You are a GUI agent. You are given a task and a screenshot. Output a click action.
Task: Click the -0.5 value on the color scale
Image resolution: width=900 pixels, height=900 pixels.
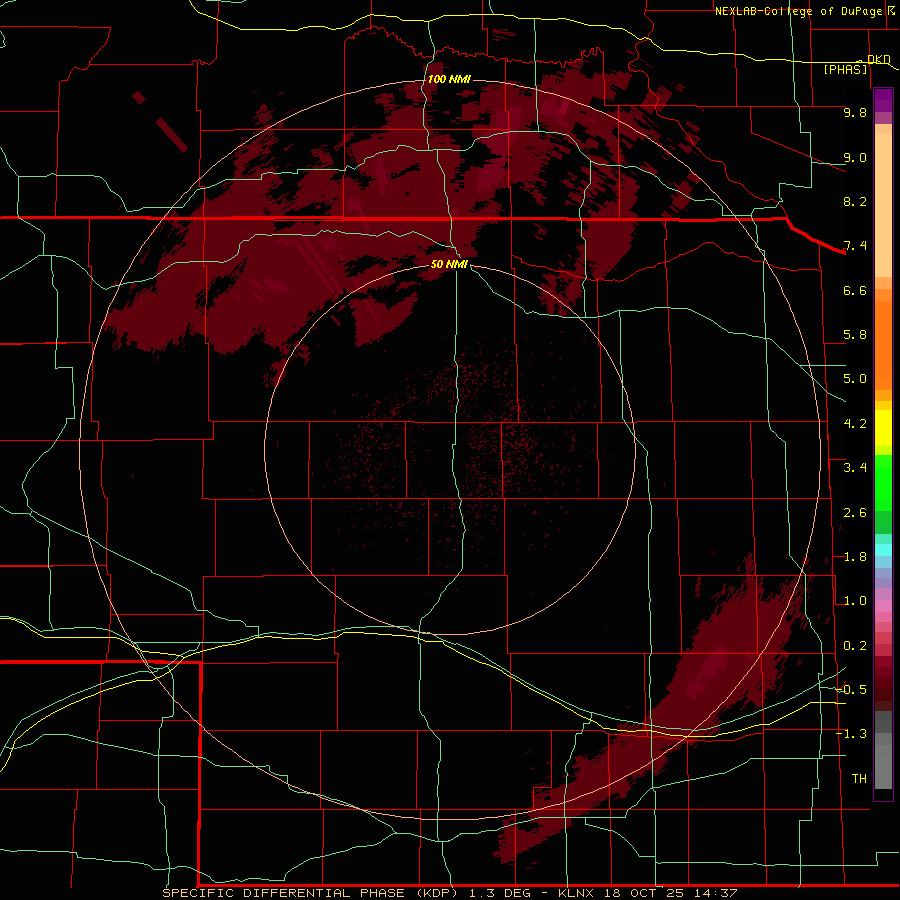click(x=851, y=690)
